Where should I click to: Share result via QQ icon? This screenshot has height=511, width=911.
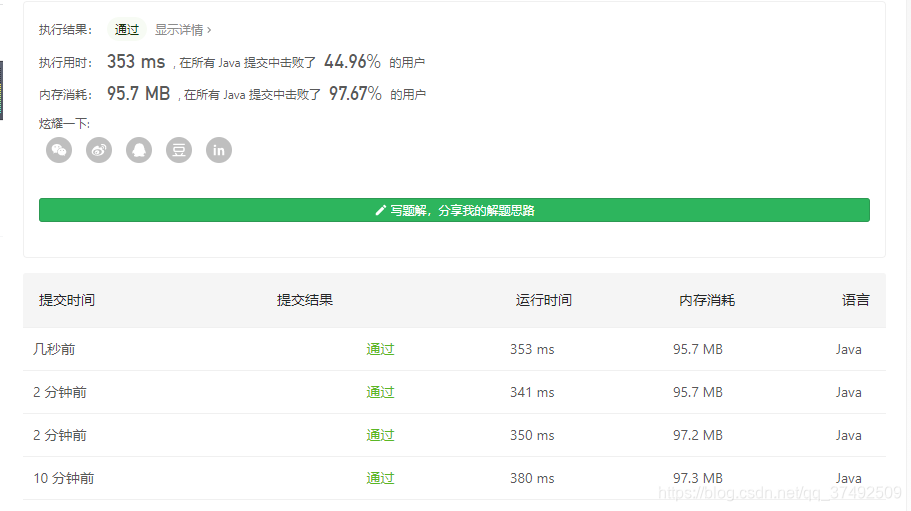[139, 150]
